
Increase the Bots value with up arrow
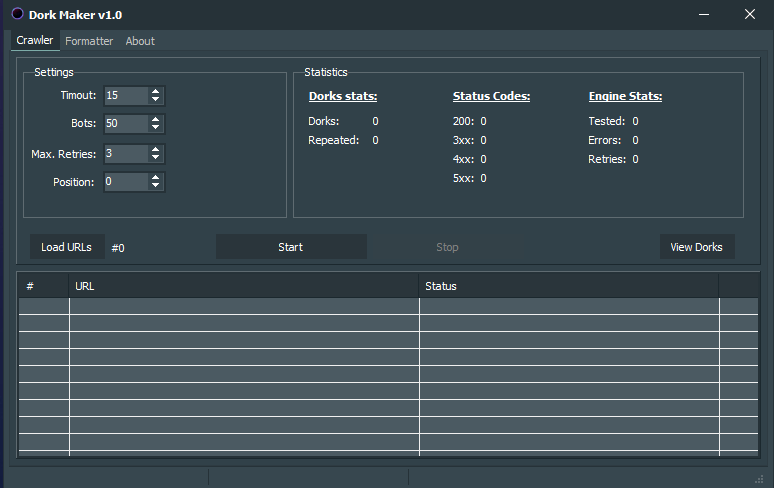point(155,119)
